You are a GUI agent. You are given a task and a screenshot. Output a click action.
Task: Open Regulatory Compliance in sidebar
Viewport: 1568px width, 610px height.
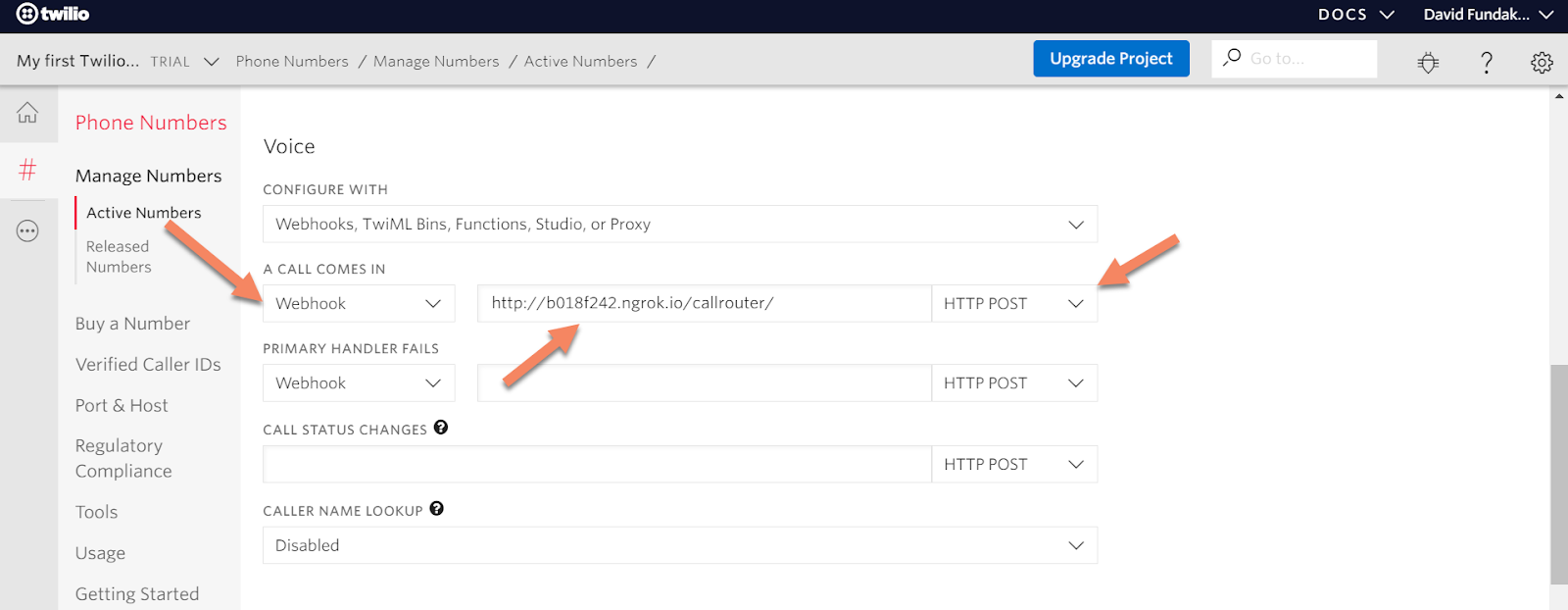(x=123, y=458)
